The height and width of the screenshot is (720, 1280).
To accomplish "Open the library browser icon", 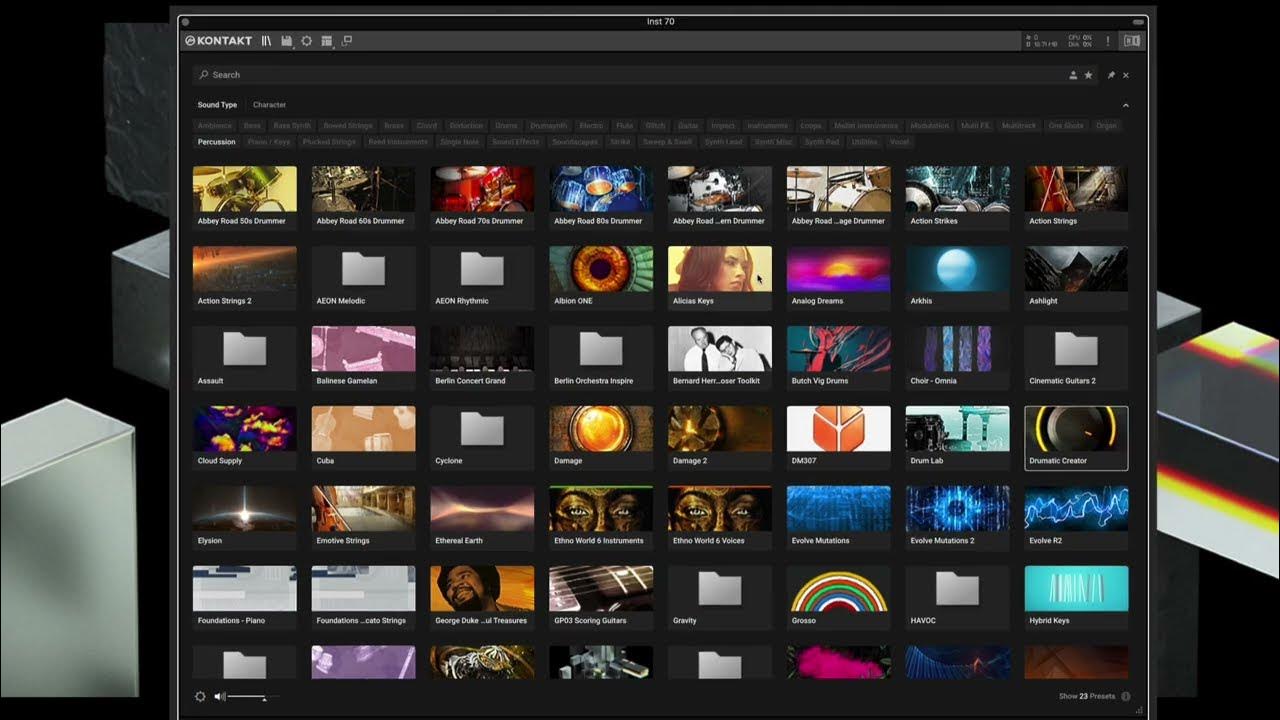I will [x=267, y=41].
